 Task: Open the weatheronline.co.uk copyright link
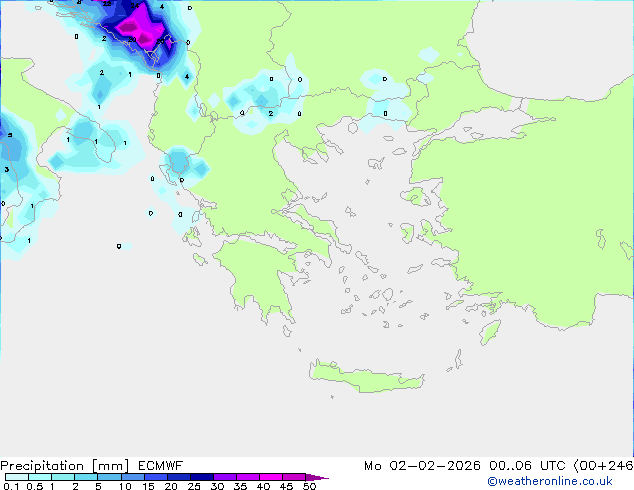(550, 481)
